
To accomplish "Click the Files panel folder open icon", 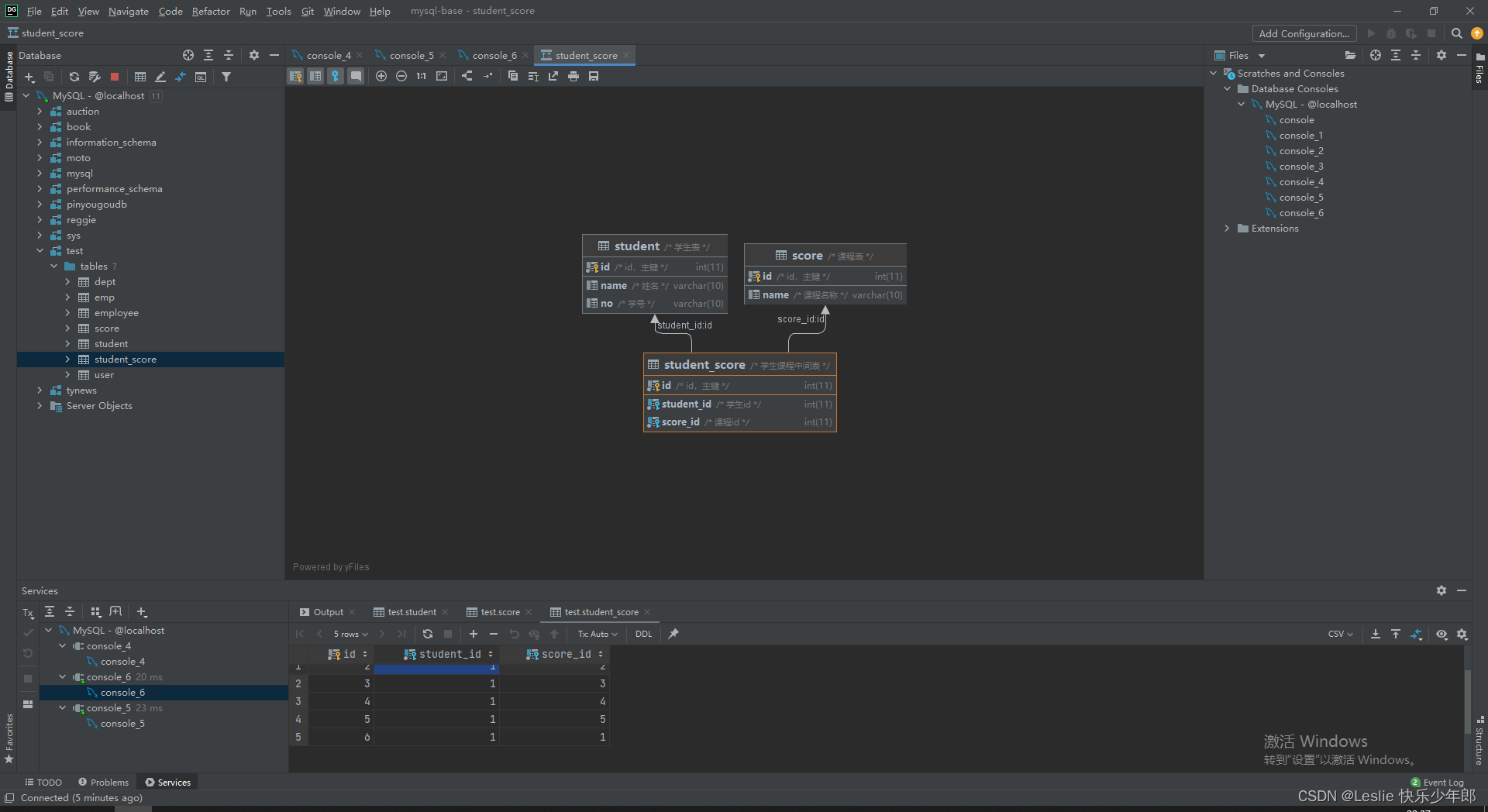I will [1350, 55].
